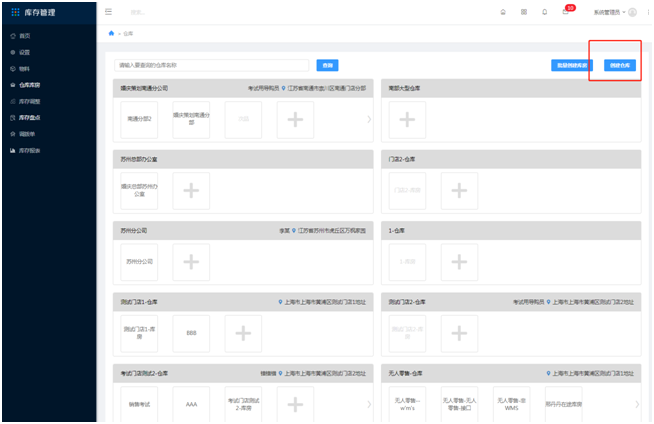Open the BBB room tile
The image size is (654, 424).
pos(191,334)
